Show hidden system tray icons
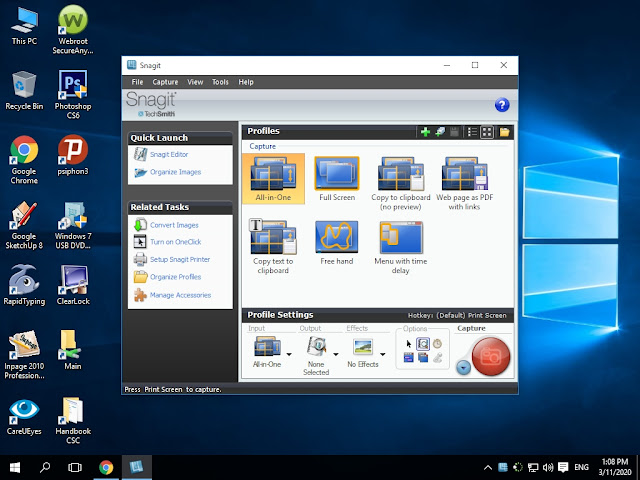 tap(487, 468)
